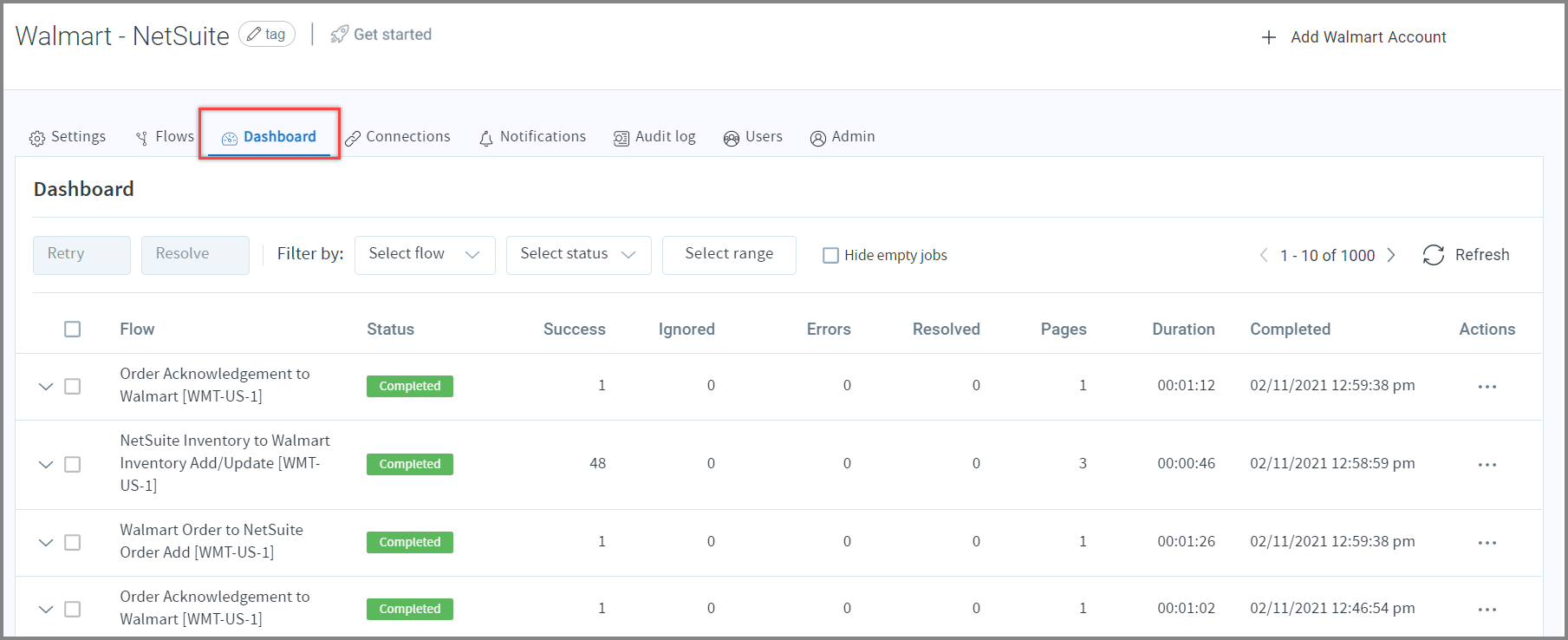Click the duration 00:00:46 cell

(1187, 464)
